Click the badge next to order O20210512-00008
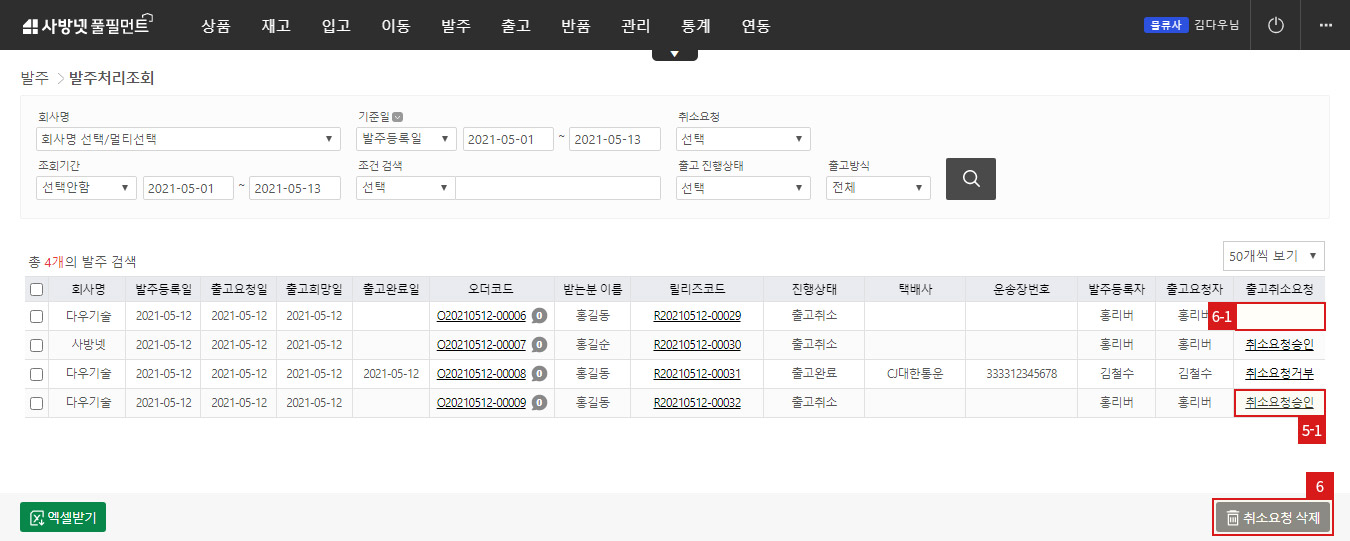 (x=539, y=374)
